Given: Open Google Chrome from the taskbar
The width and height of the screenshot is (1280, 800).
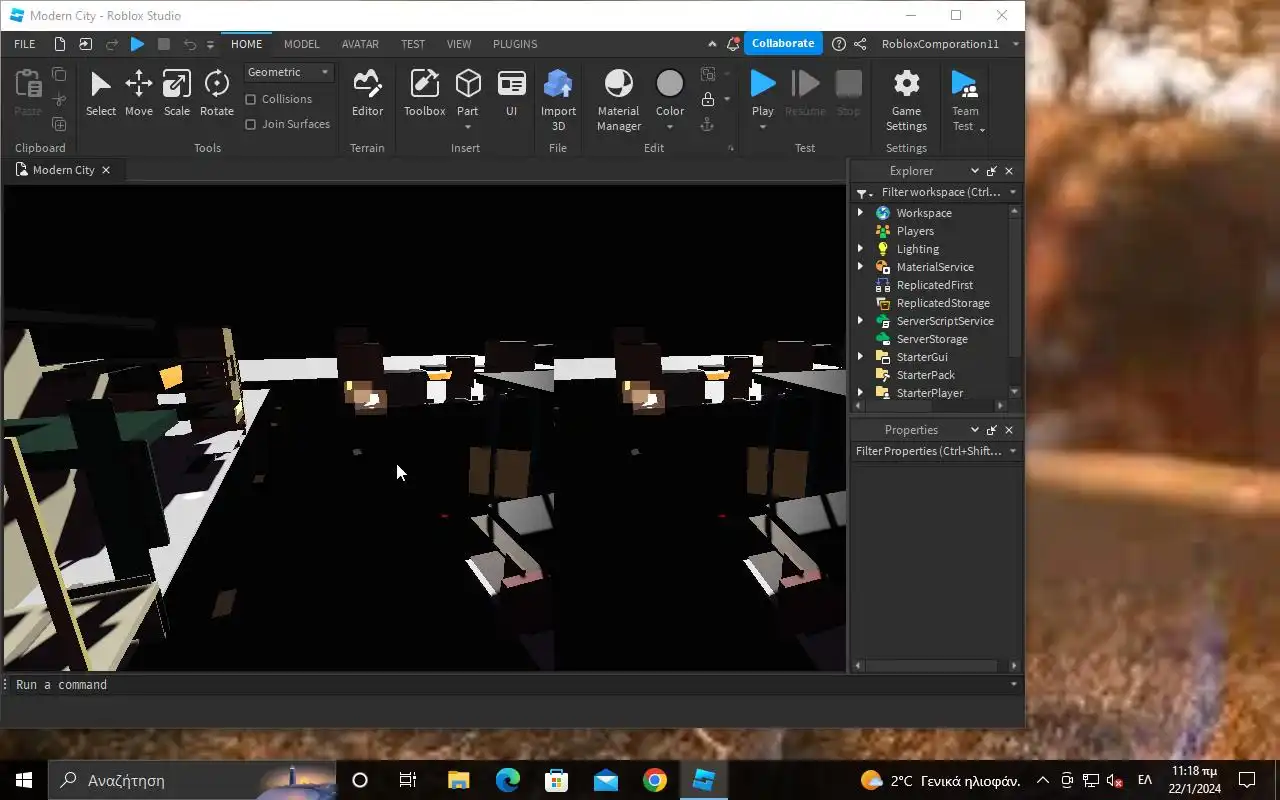Looking at the screenshot, I should click(x=655, y=780).
